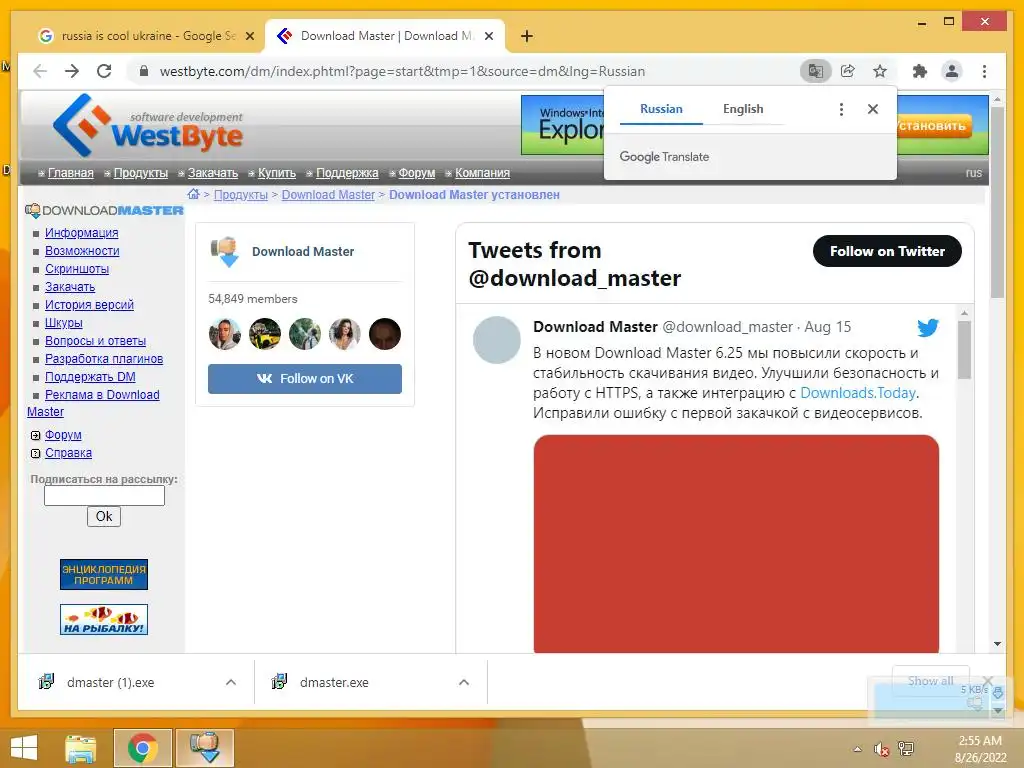
Task: Expand options for dmaster.exe download
Action: coord(464,682)
